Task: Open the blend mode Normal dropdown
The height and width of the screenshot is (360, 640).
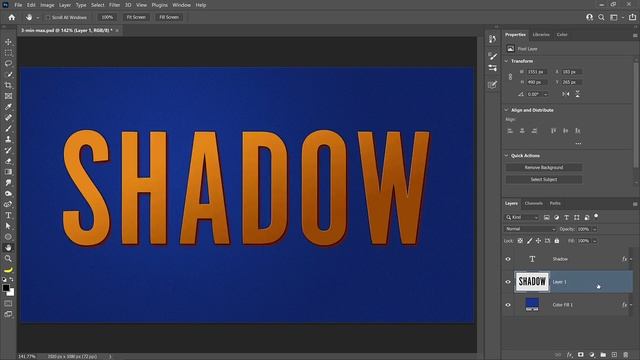Action: (530, 229)
